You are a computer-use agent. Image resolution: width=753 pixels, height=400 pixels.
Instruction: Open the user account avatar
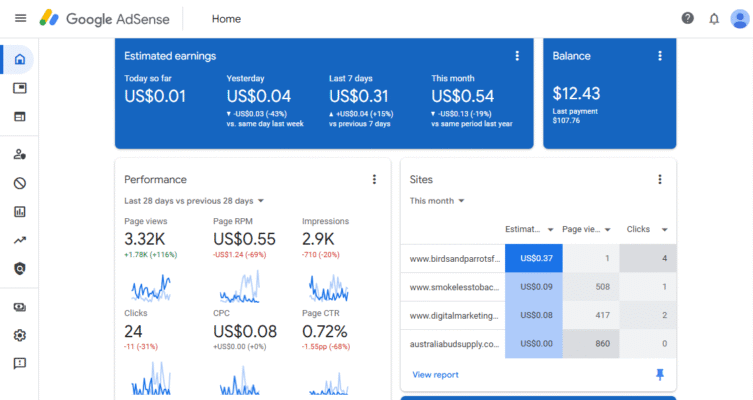click(739, 18)
